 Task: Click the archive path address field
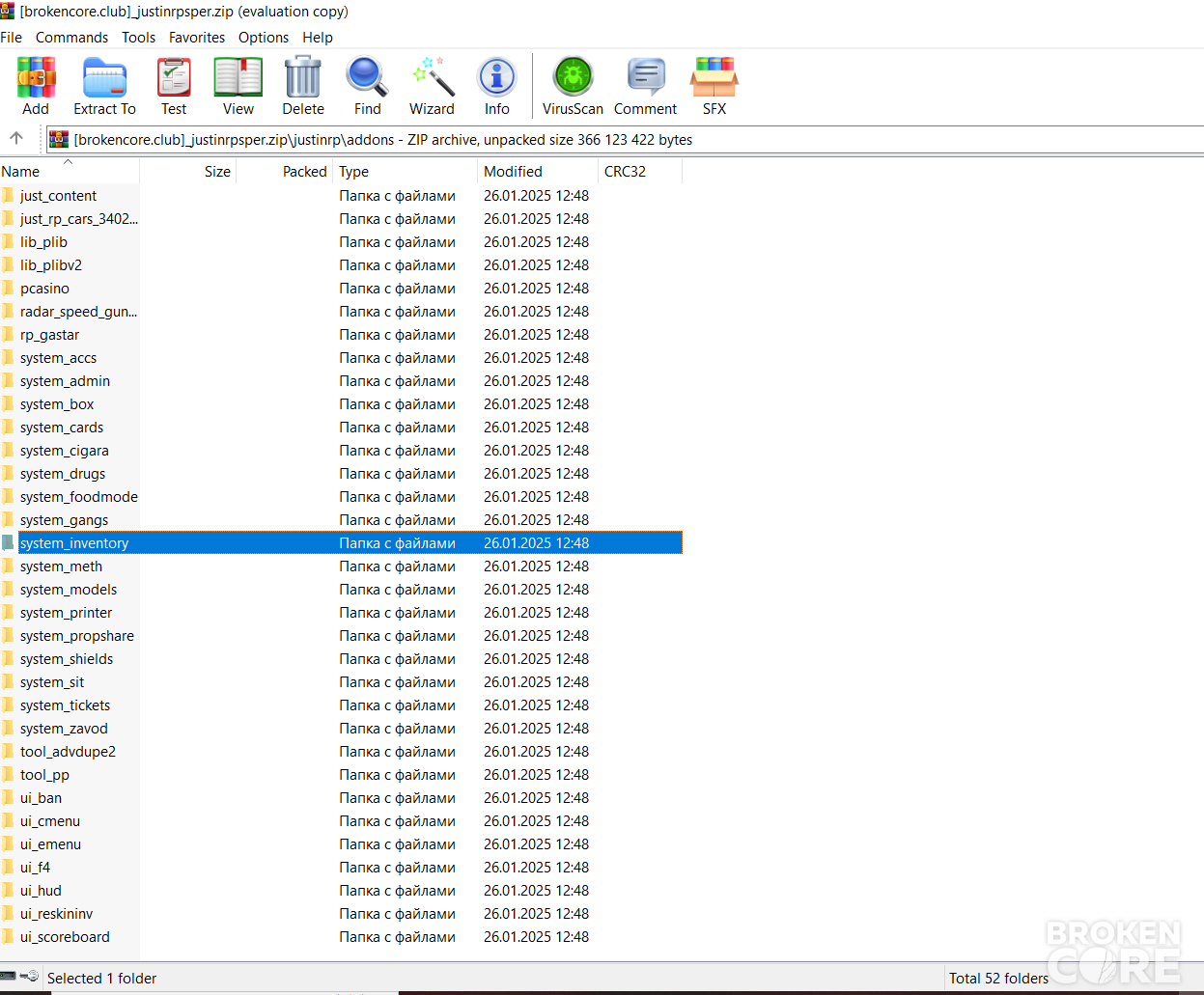(625, 140)
